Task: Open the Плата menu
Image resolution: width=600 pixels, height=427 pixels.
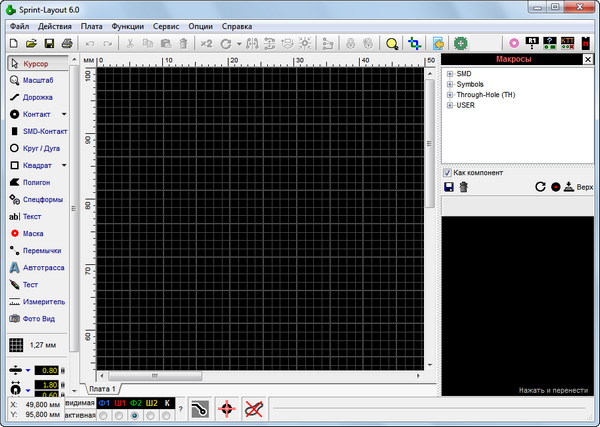Action: click(x=92, y=24)
